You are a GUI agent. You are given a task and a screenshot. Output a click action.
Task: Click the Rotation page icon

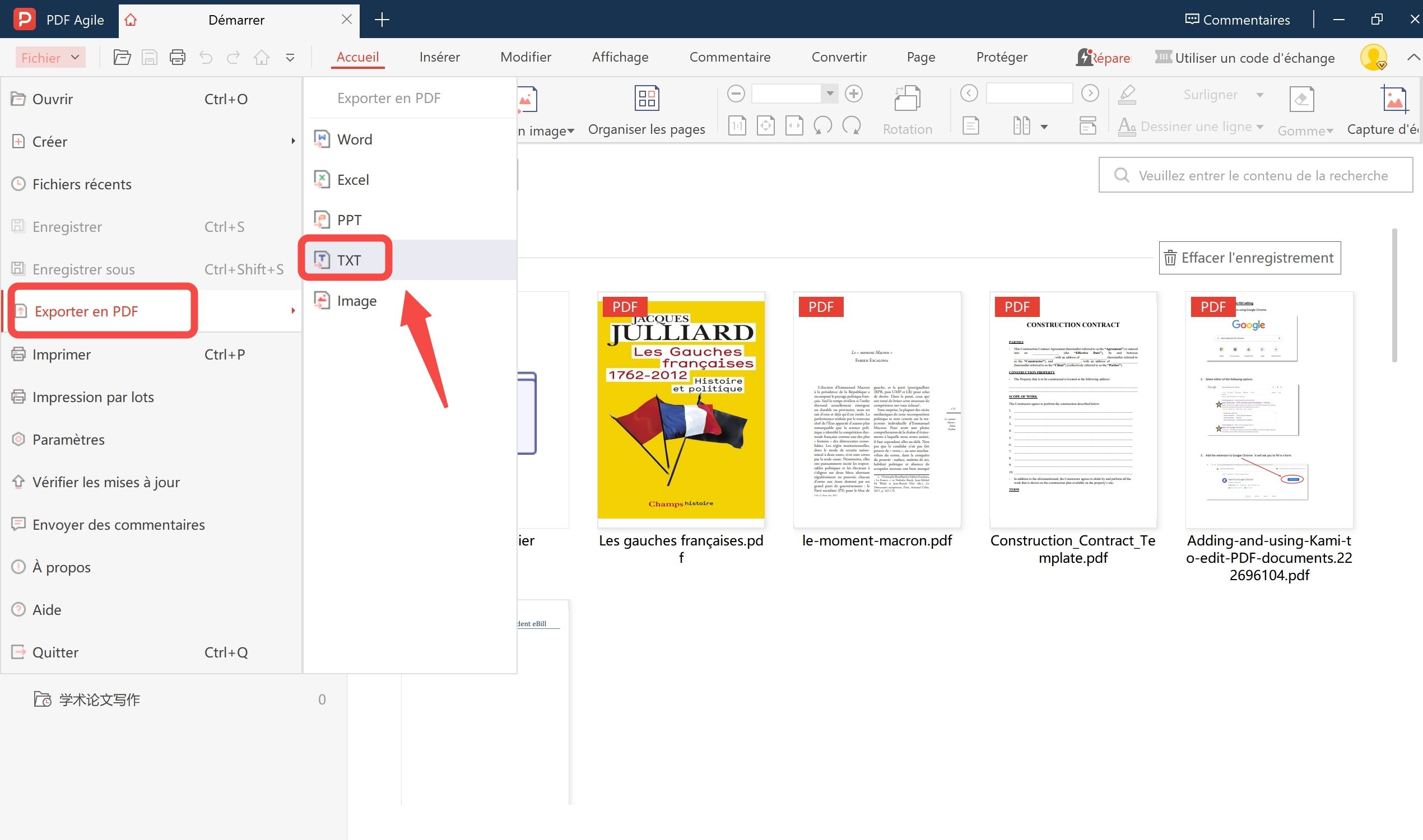pyautogui.click(x=907, y=99)
